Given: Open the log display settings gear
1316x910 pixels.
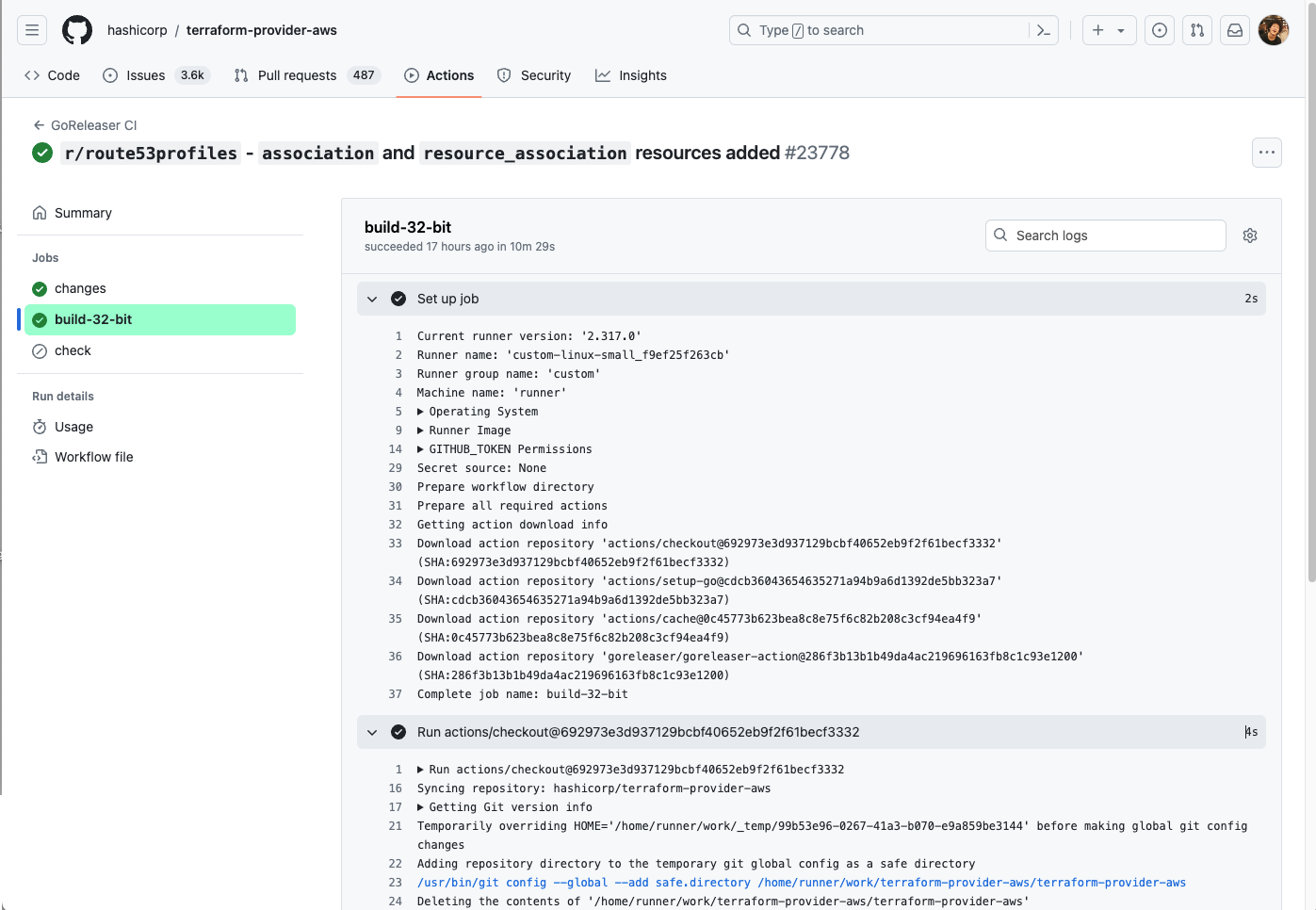Looking at the screenshot, I should 1249,235.
